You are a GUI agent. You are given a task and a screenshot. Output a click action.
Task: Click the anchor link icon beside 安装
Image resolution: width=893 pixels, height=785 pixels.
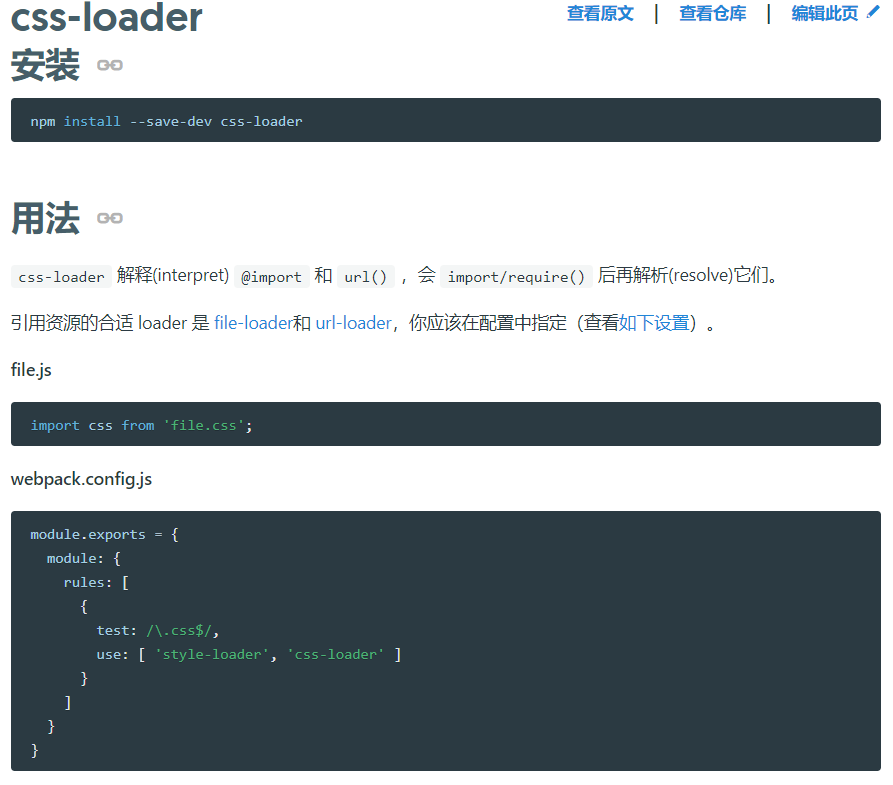coord(109,66)
